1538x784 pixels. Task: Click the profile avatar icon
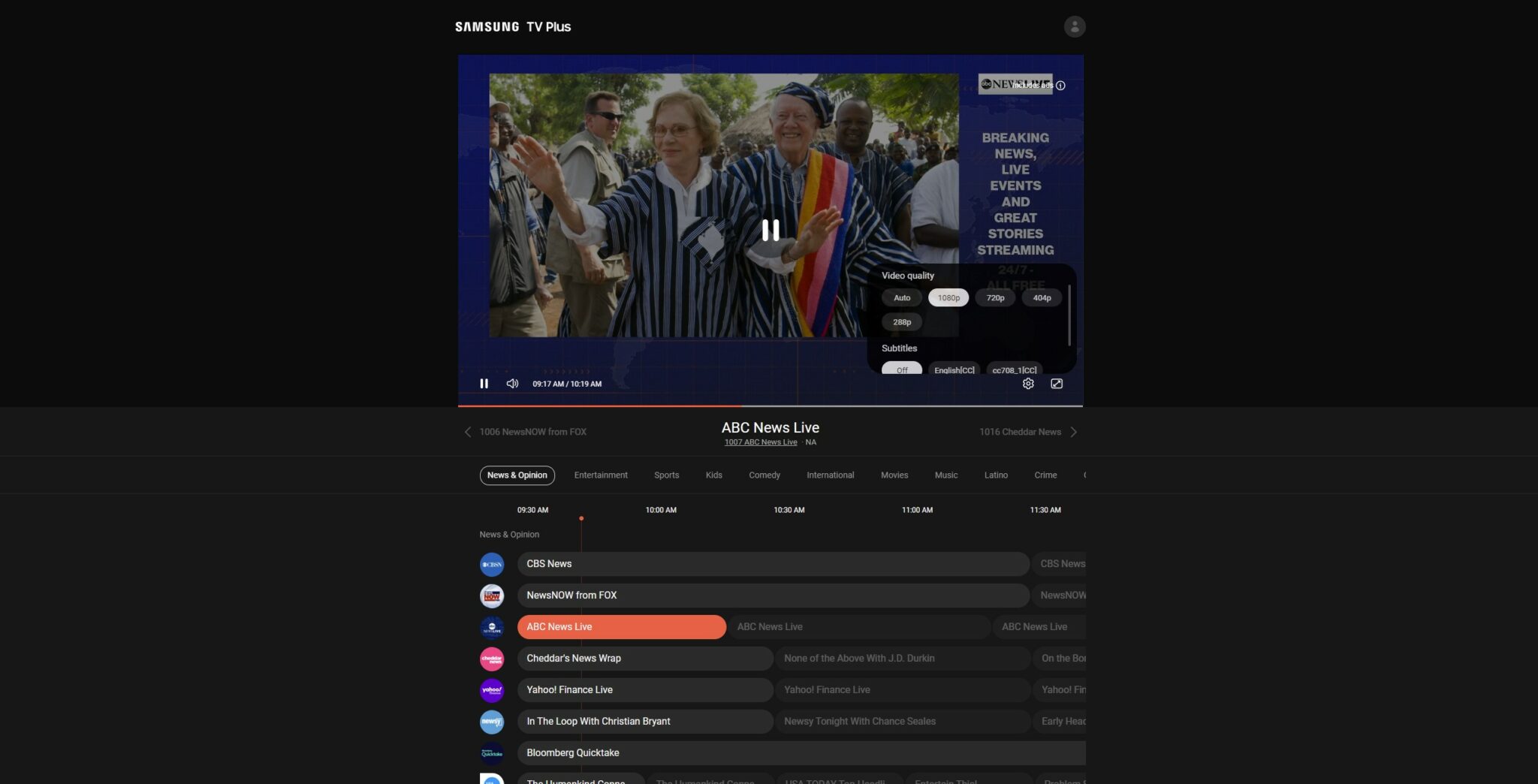tap(1075, 26)
